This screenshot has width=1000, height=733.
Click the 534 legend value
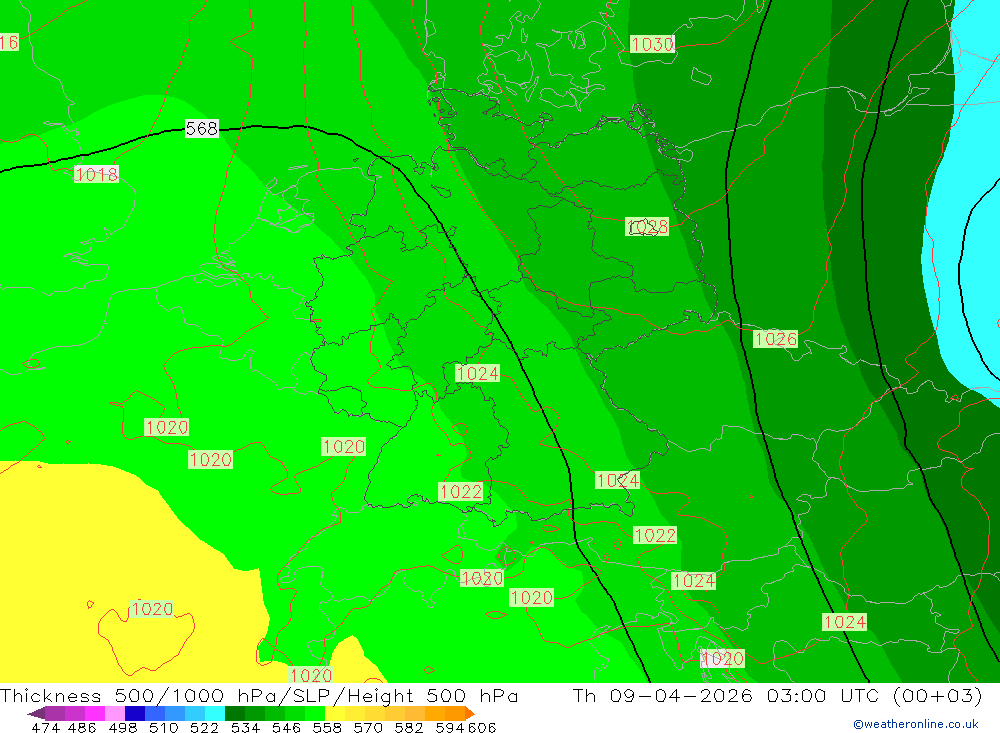[245, 727]
